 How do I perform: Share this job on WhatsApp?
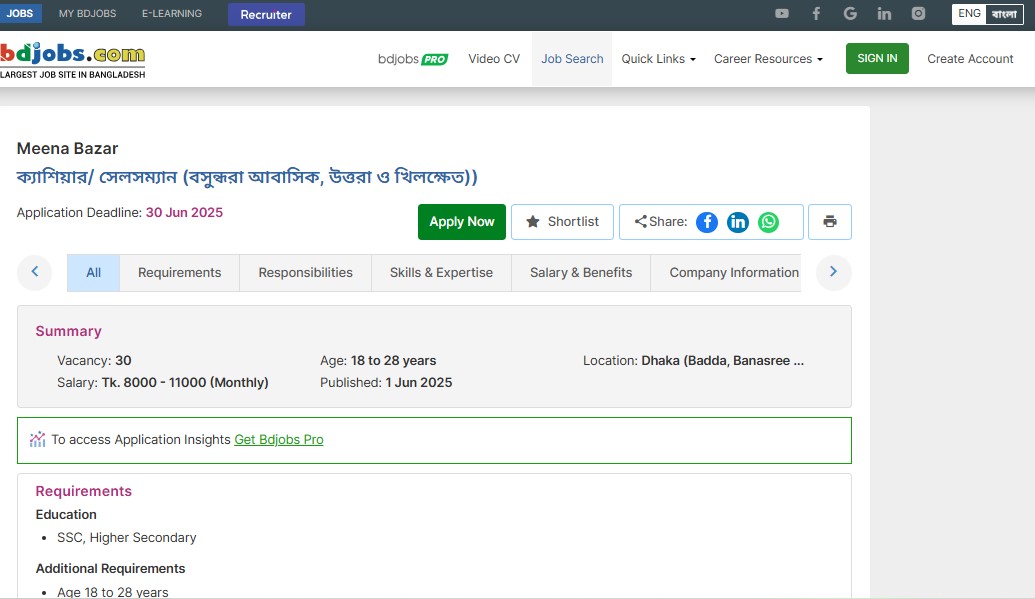click(x=768, y=222)
